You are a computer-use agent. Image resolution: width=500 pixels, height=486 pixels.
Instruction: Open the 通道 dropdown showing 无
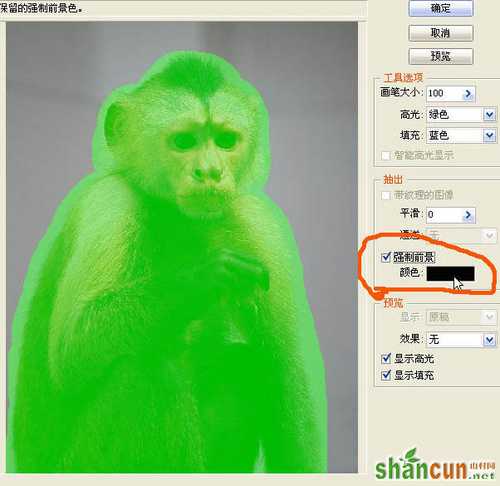click(489, 236)
